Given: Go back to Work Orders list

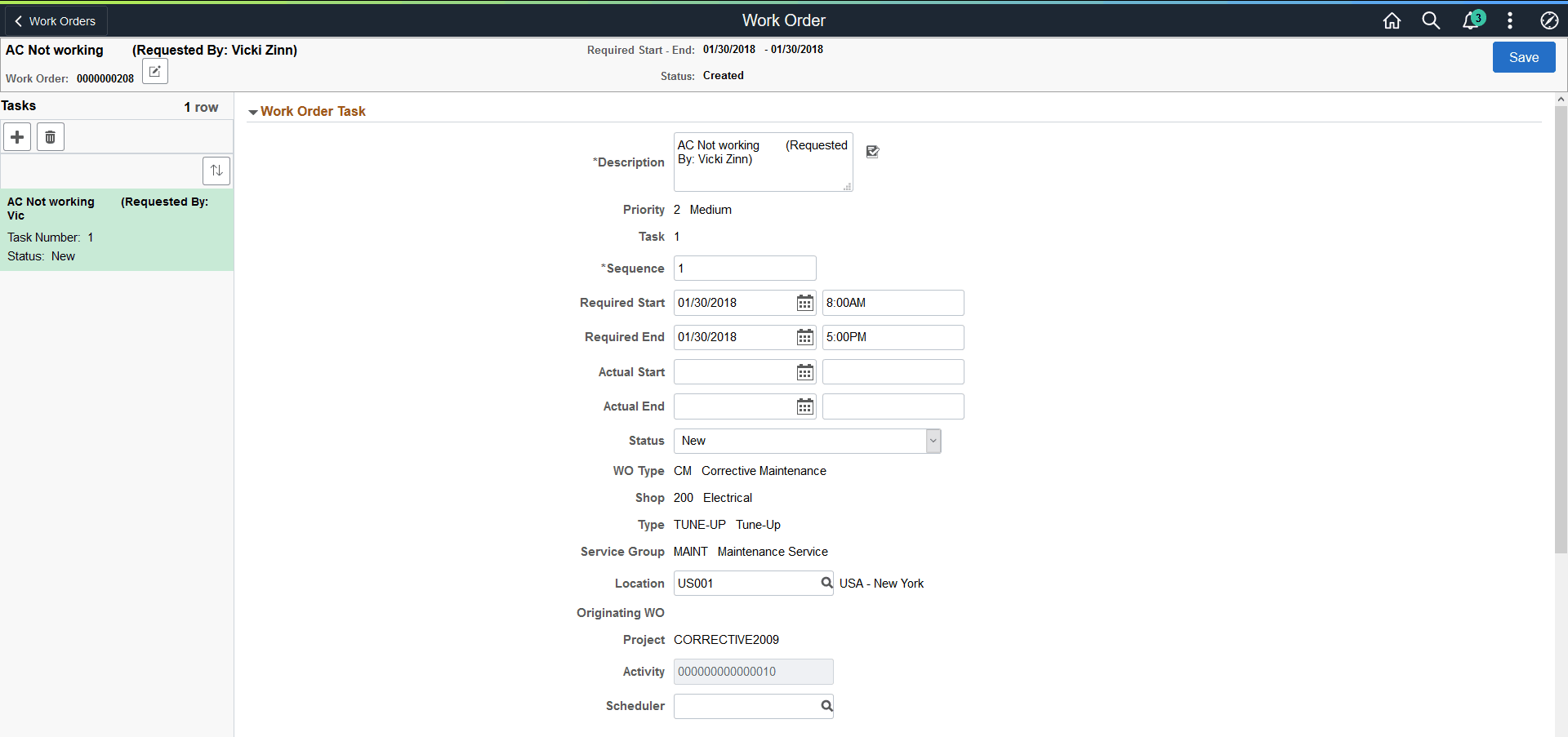Looking at the screenshot, I should 55,20.
